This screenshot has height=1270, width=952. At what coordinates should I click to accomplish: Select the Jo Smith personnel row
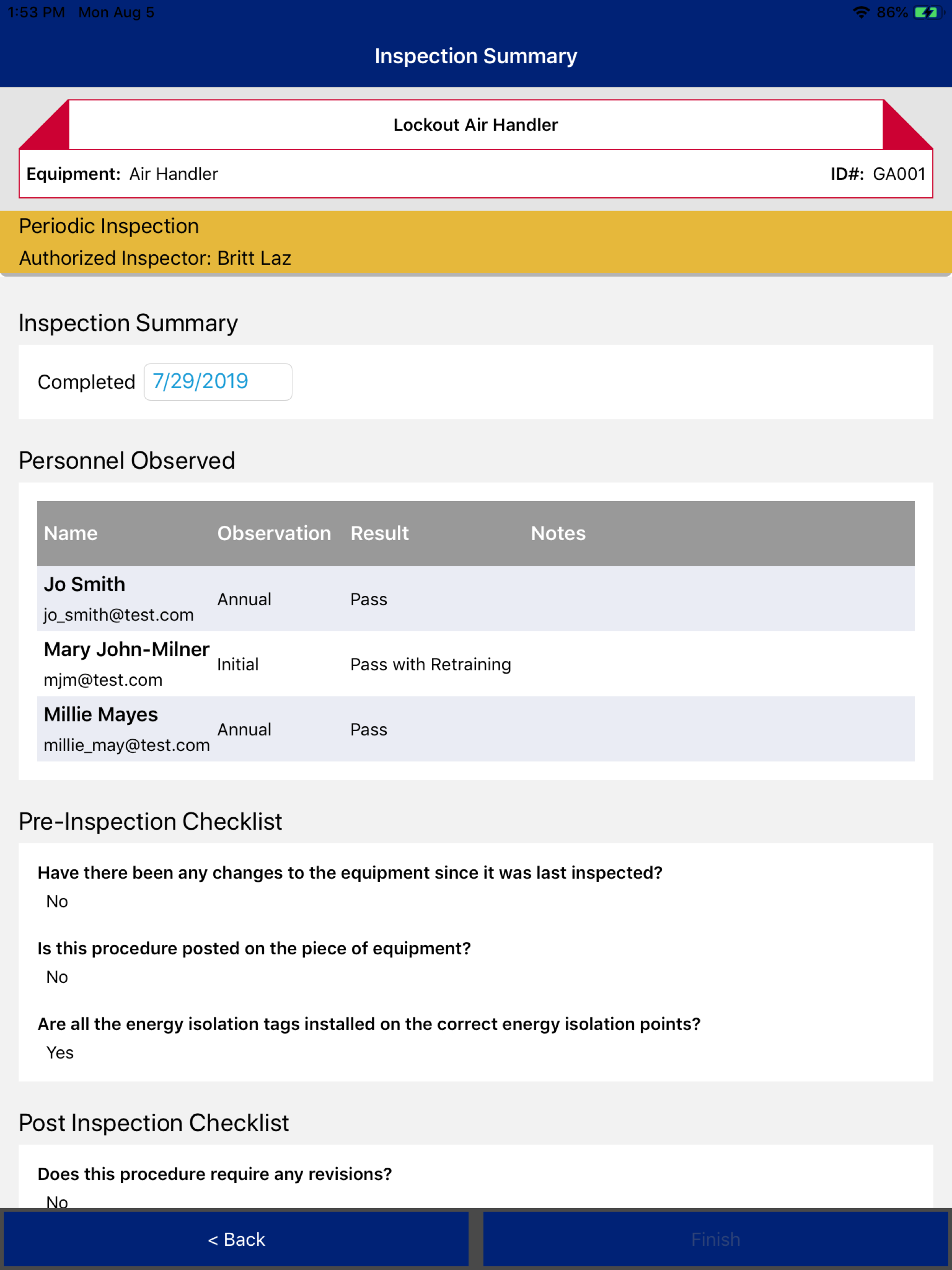point(476,599)
